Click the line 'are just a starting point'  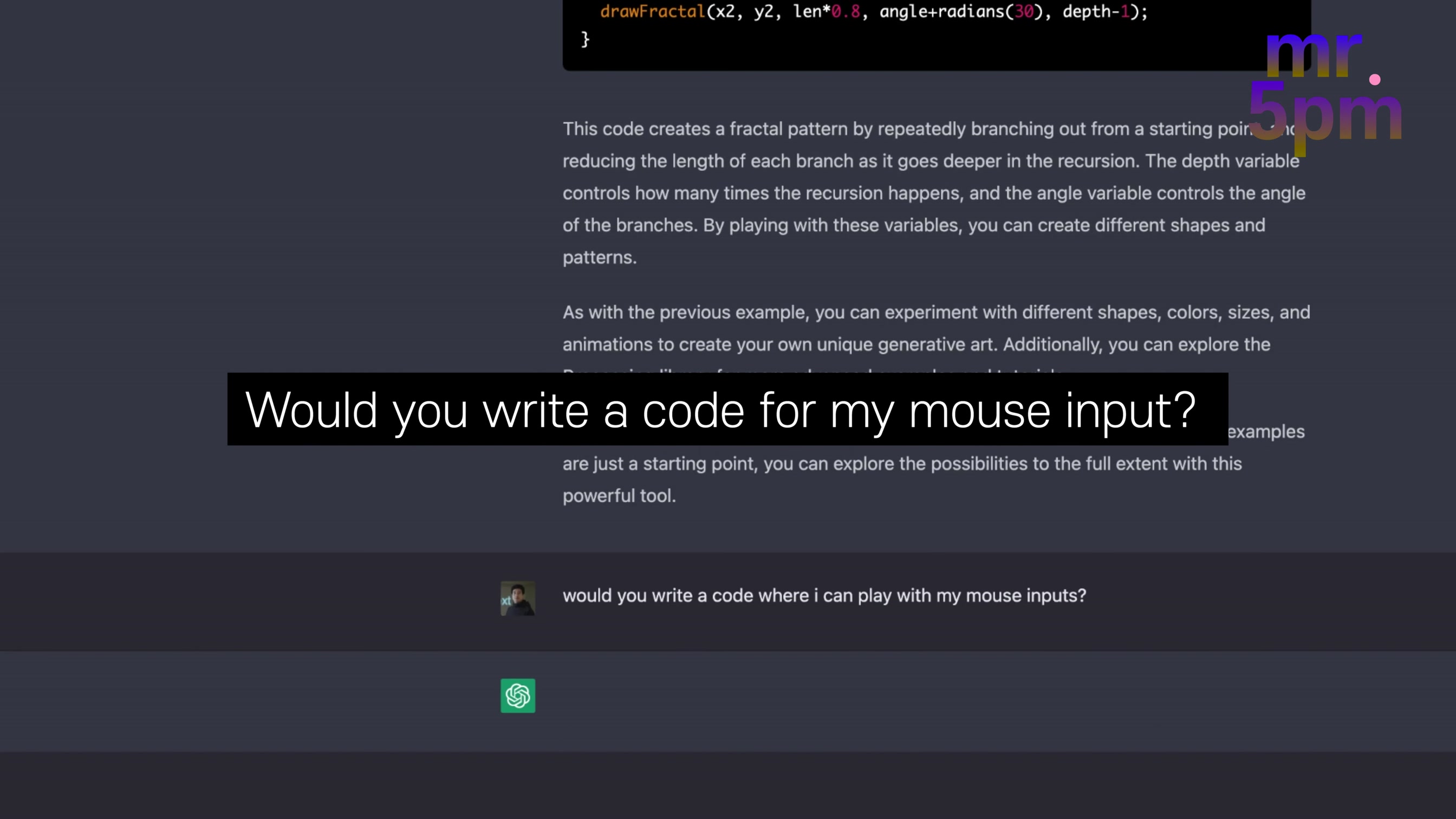901,464
